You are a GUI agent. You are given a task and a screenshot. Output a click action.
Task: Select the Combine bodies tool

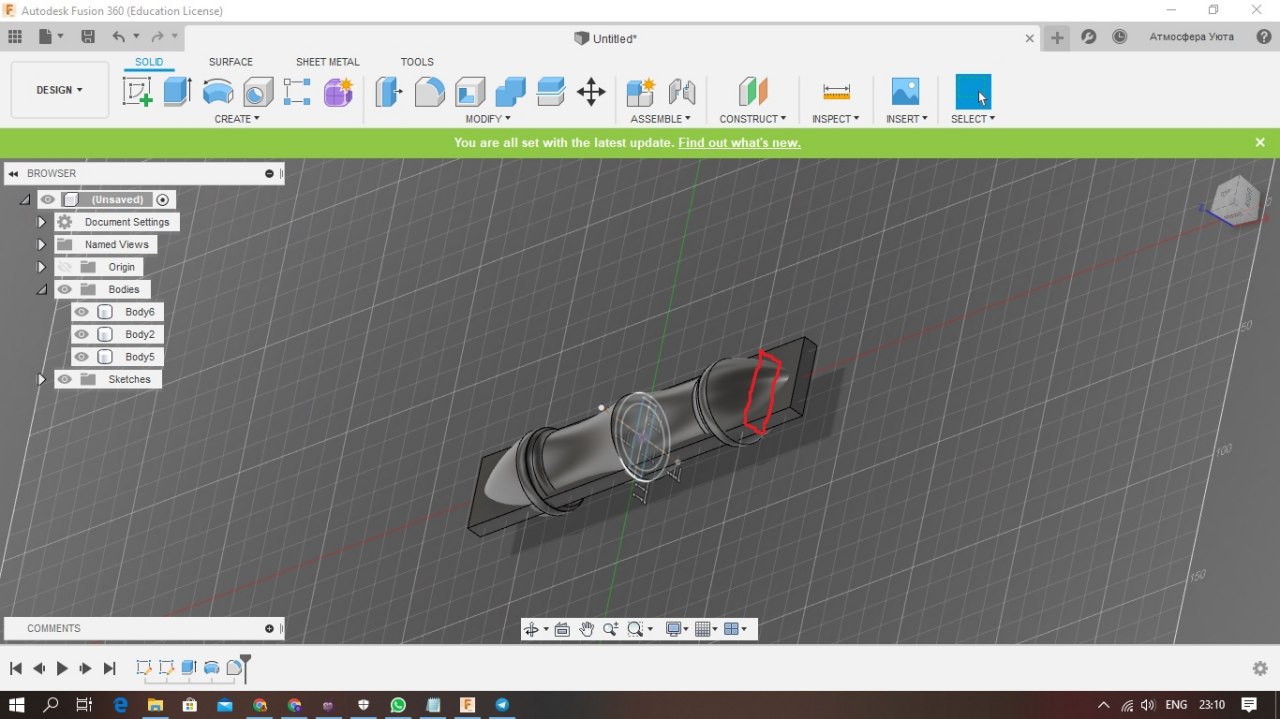[510, 92]
